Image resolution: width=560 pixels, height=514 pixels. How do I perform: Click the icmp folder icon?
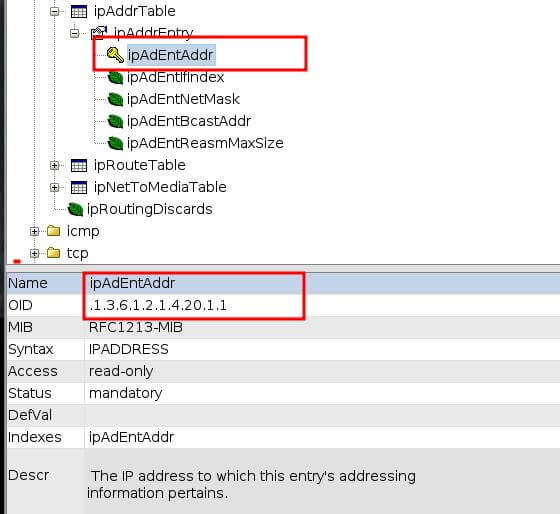tap(54, 231)
